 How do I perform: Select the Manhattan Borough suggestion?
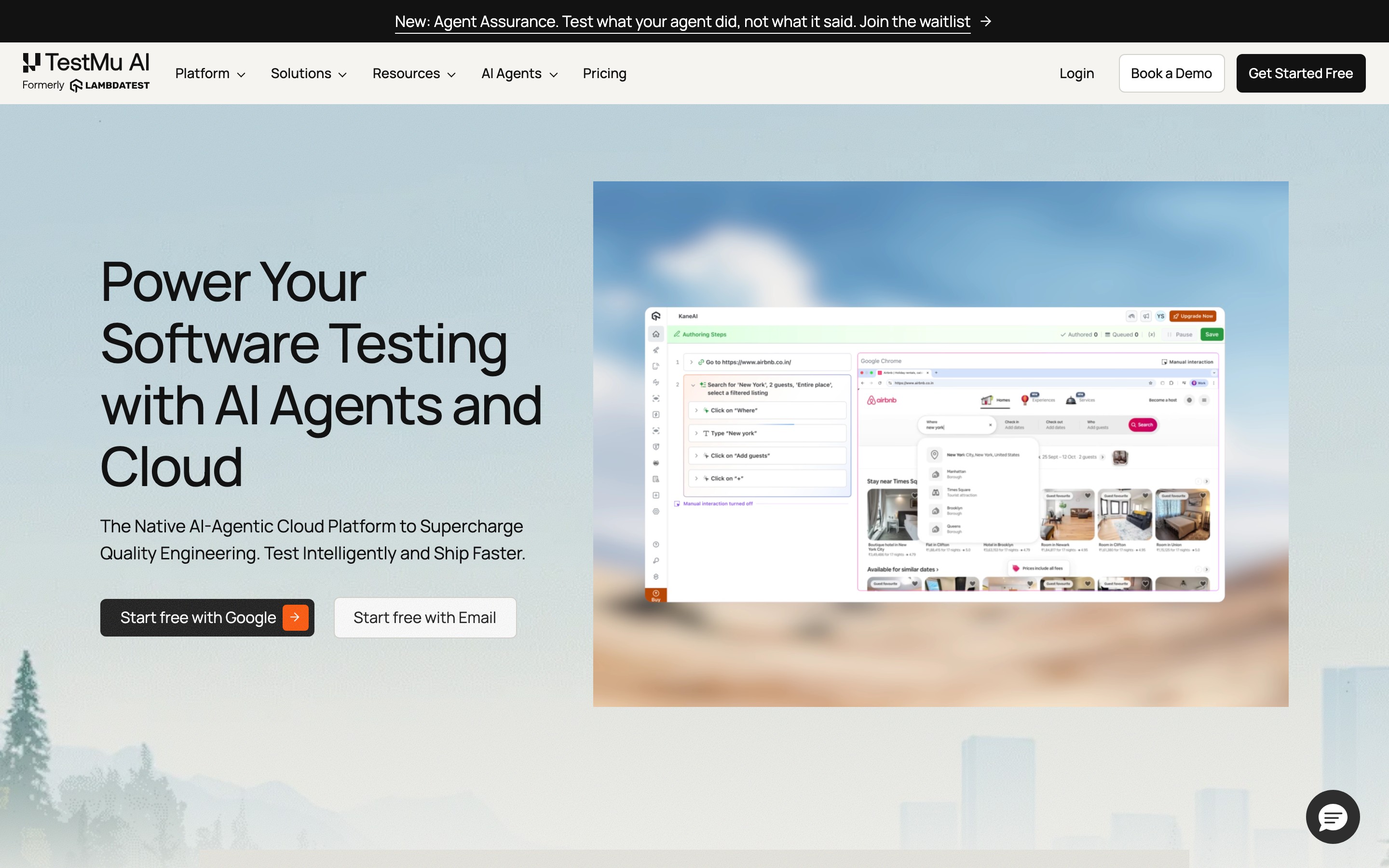[x=978, y=474]
